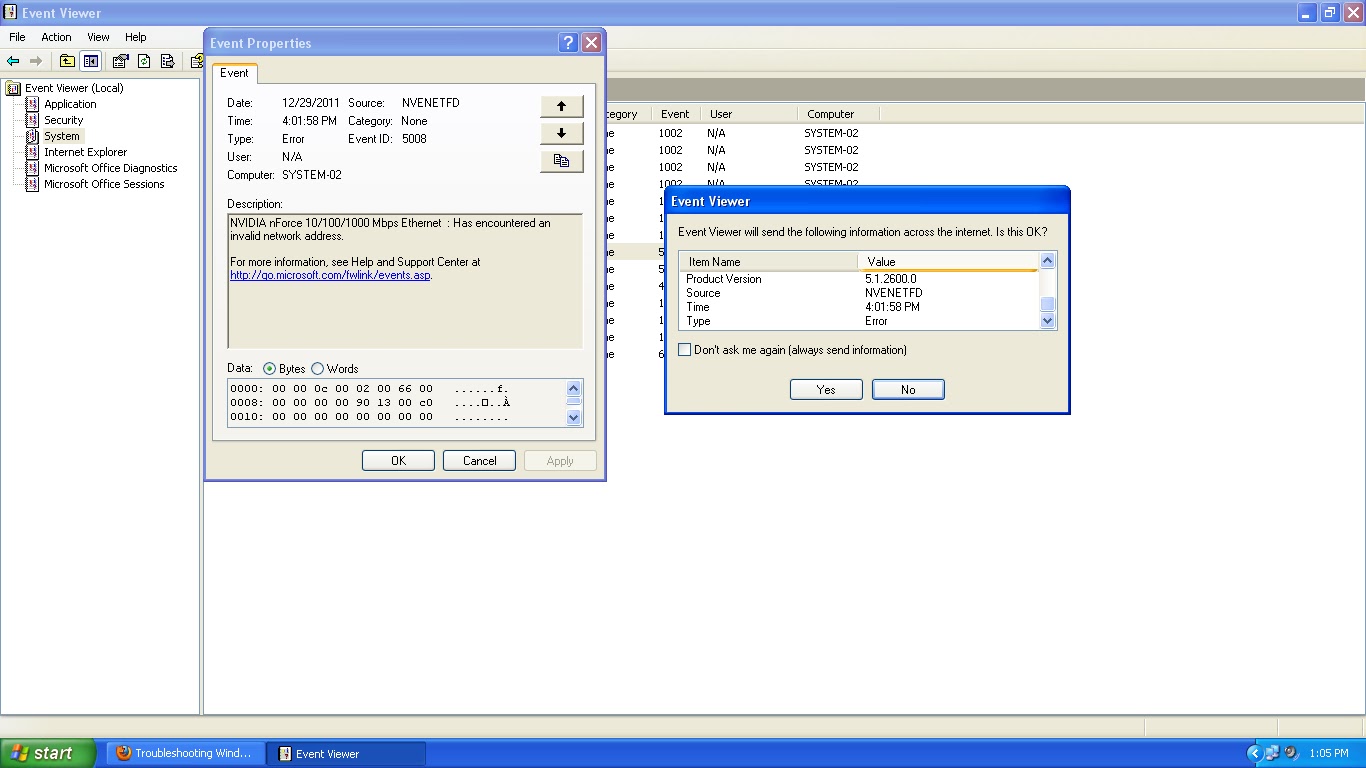Viewport: 1366px width, 768px height.
Task: Click the Value column header
Action: 948,262
